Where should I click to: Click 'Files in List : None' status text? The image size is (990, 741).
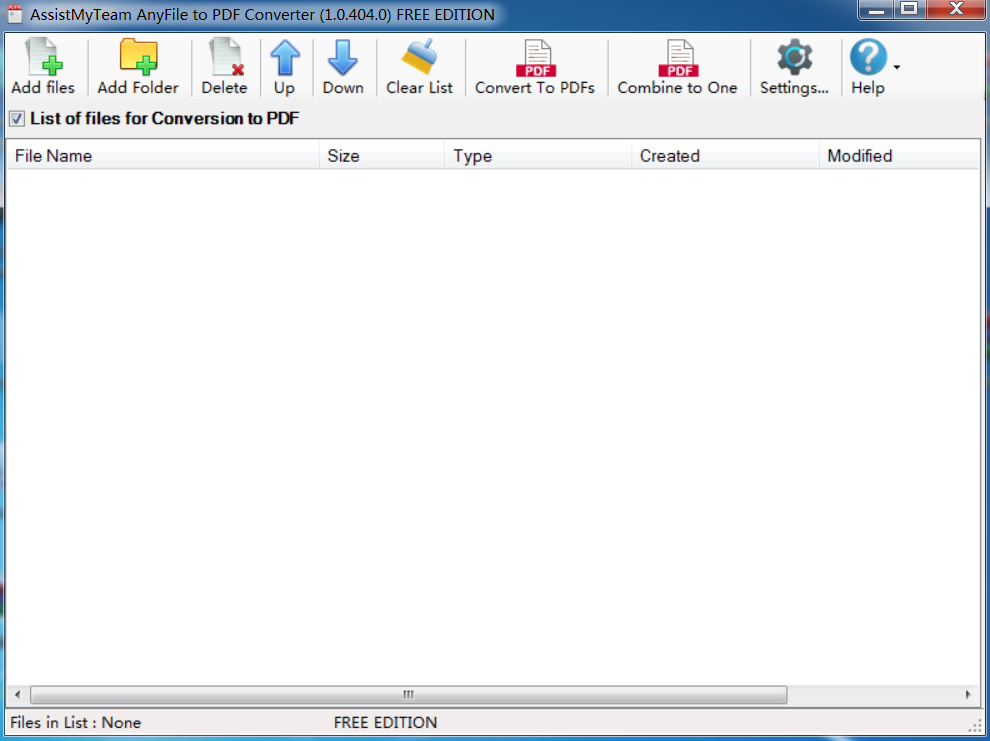76,723
